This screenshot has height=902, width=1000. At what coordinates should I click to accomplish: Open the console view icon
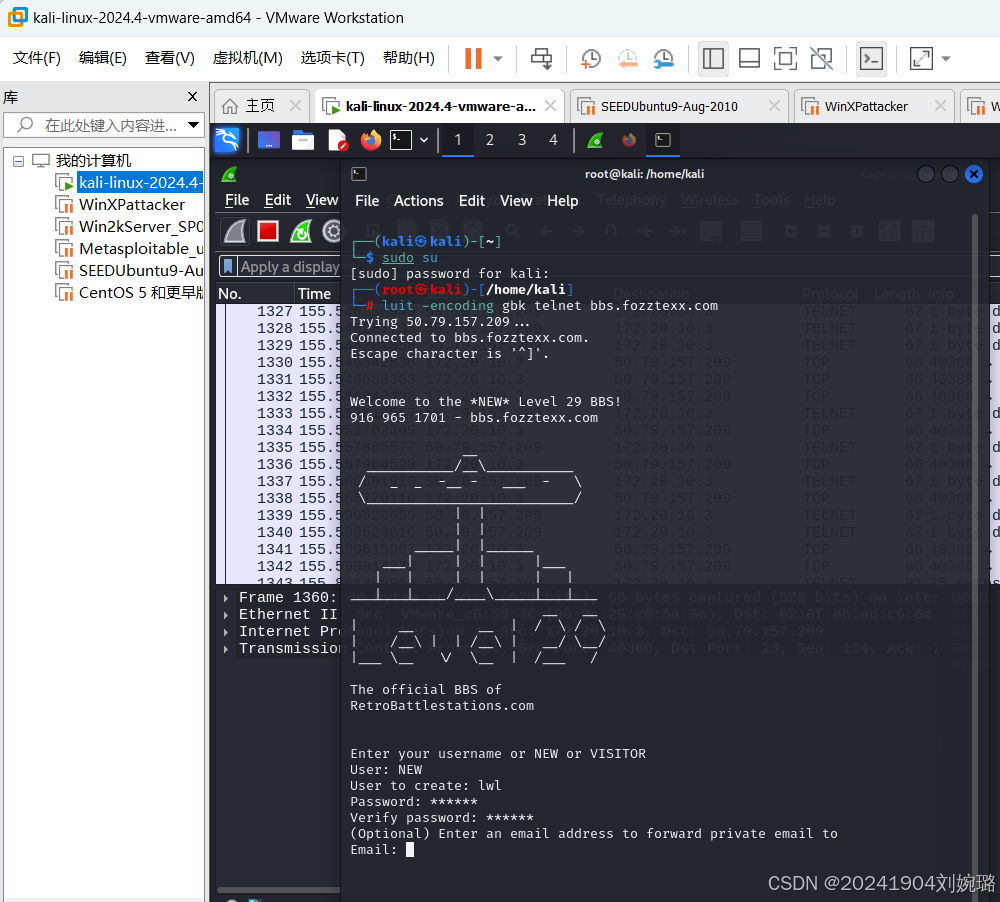click(871, 59)
